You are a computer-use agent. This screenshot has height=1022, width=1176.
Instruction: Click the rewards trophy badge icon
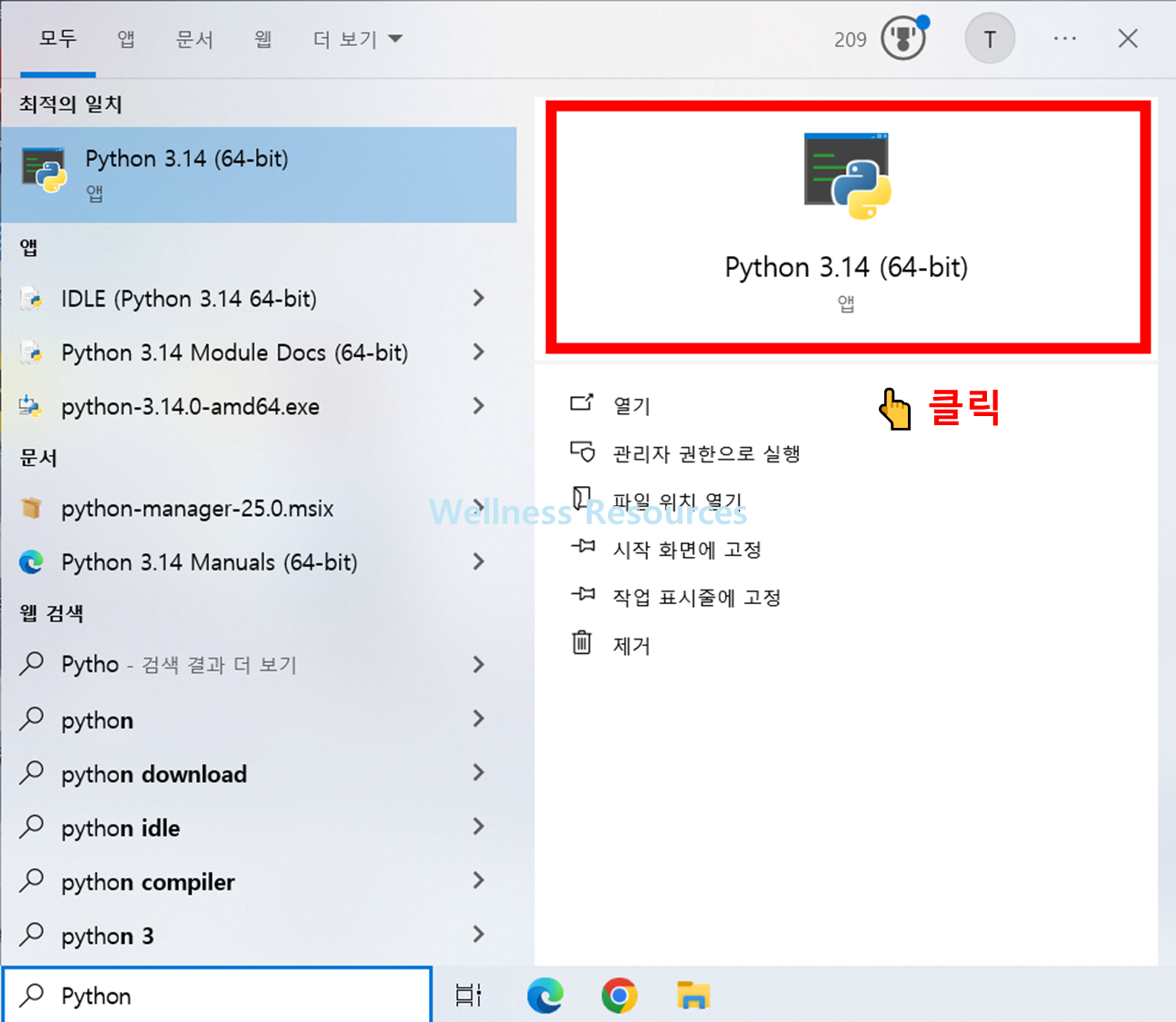tap(903, 39)
